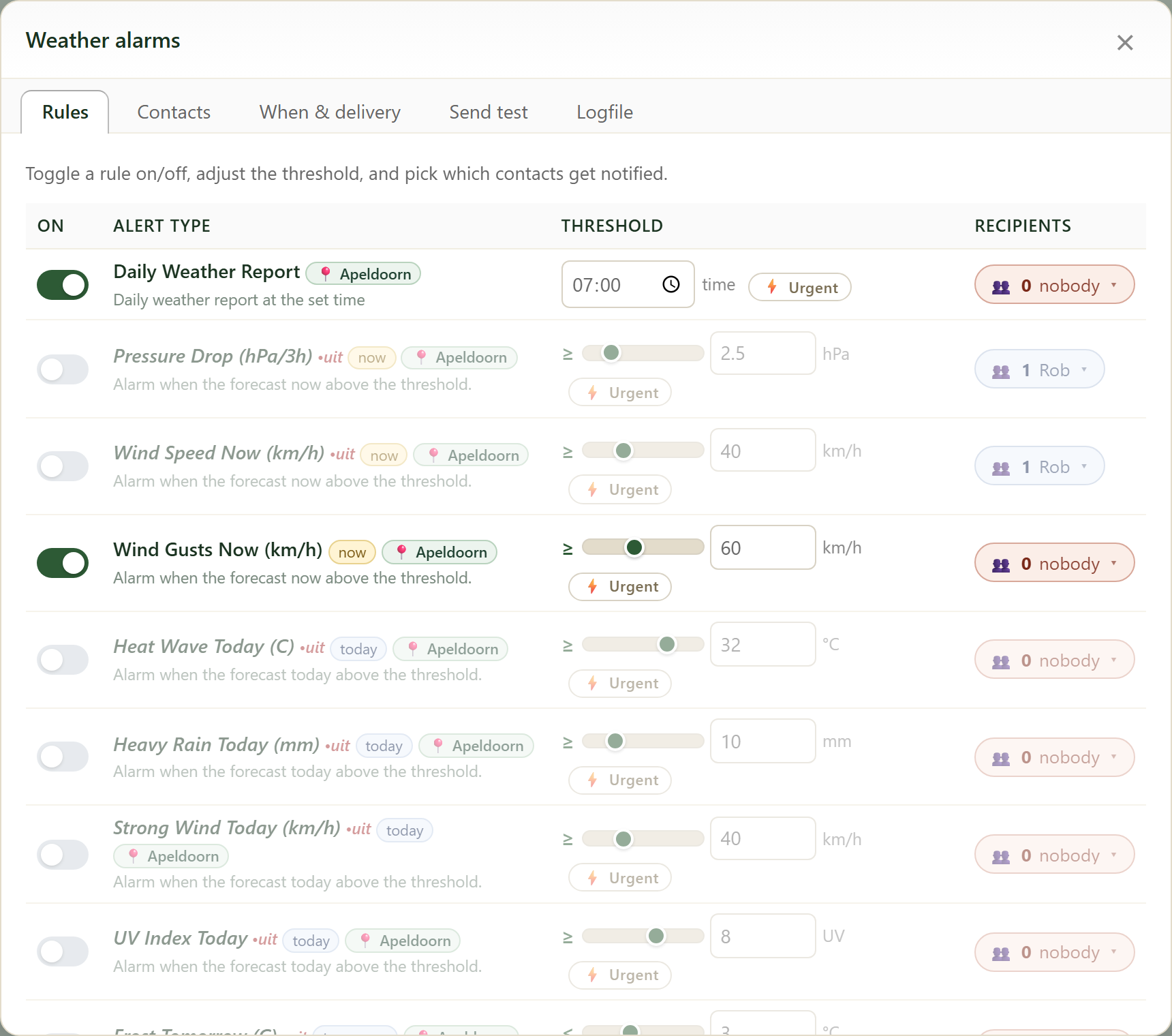1172x1036 pixels.
Task: Mark Heat Wave Today as Urgent
Action: click(x=620, y=683)
